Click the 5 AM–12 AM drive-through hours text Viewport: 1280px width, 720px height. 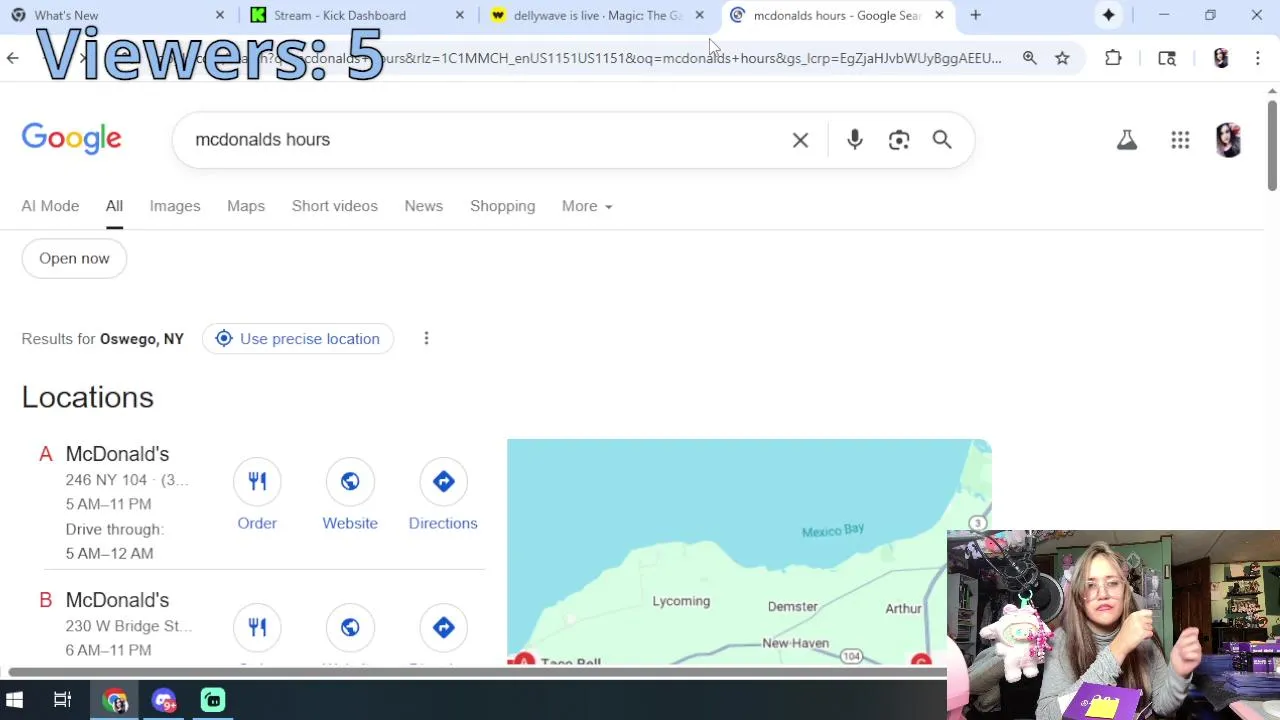[110, 553]
